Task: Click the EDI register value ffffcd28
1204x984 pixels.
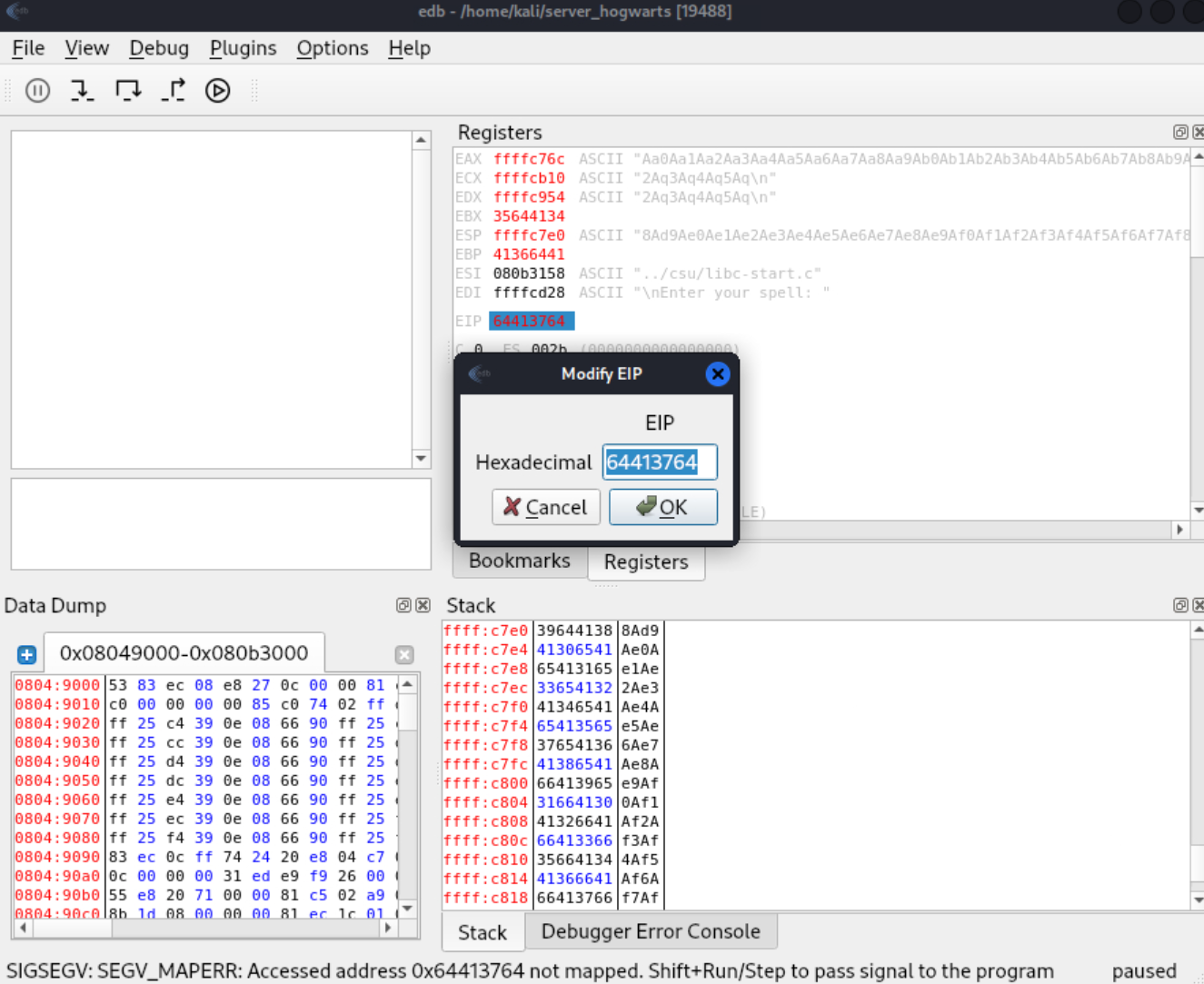Action: pyautogui.click(x=529, y=293)
